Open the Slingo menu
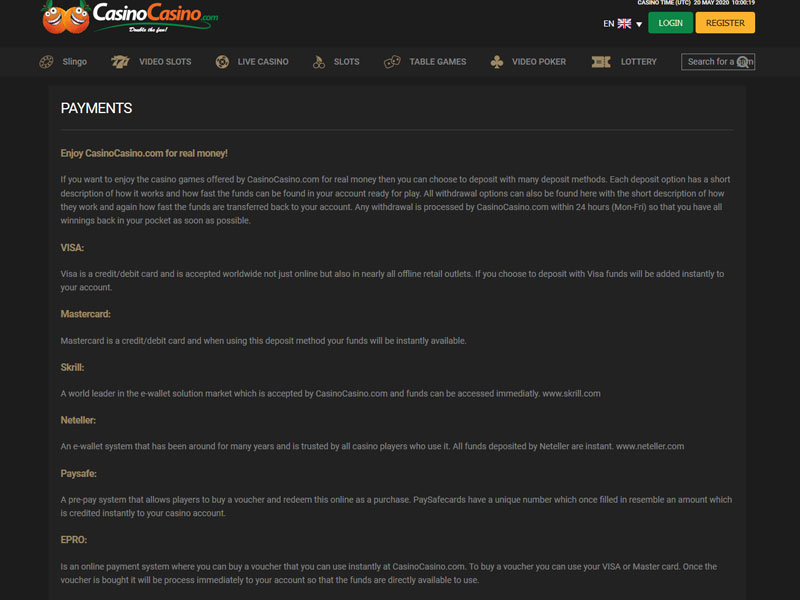800x600 pixels. click(x=74, y=62)
